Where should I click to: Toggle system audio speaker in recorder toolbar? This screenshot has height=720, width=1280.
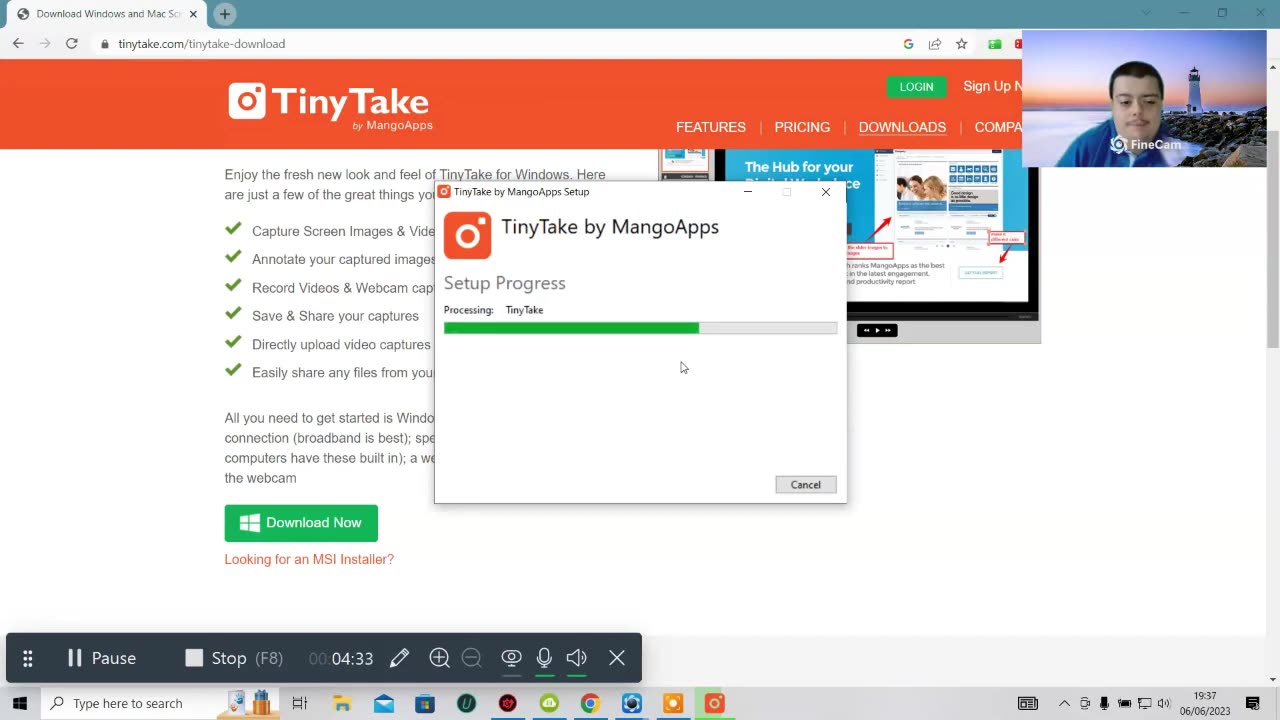(x=577, y=658)
